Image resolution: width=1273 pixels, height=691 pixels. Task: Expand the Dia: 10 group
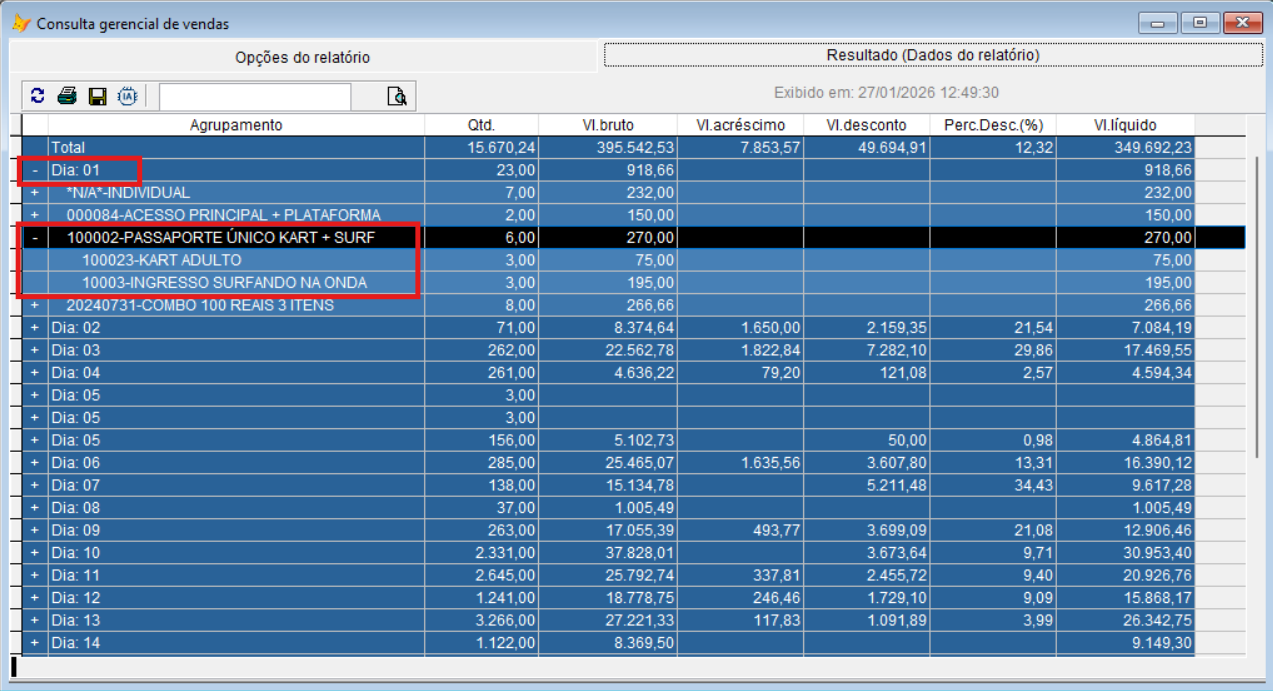(35, 553)
